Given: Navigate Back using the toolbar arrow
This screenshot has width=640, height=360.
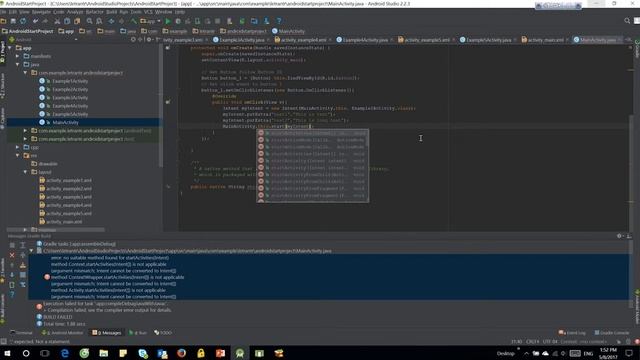Looking at the screenshot, I should click(111, 21).
